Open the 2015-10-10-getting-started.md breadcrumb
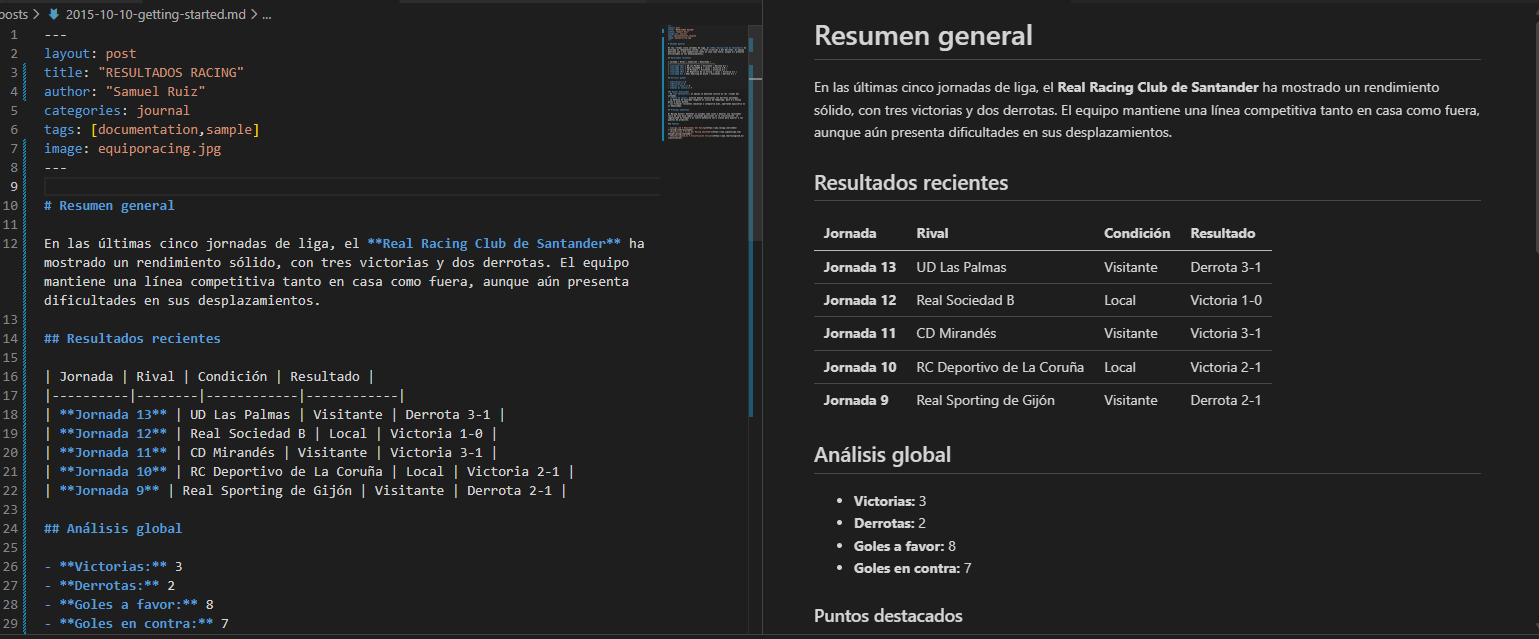Image resolution: width=1539 pixels, height=639 pixels. (155, 15)
